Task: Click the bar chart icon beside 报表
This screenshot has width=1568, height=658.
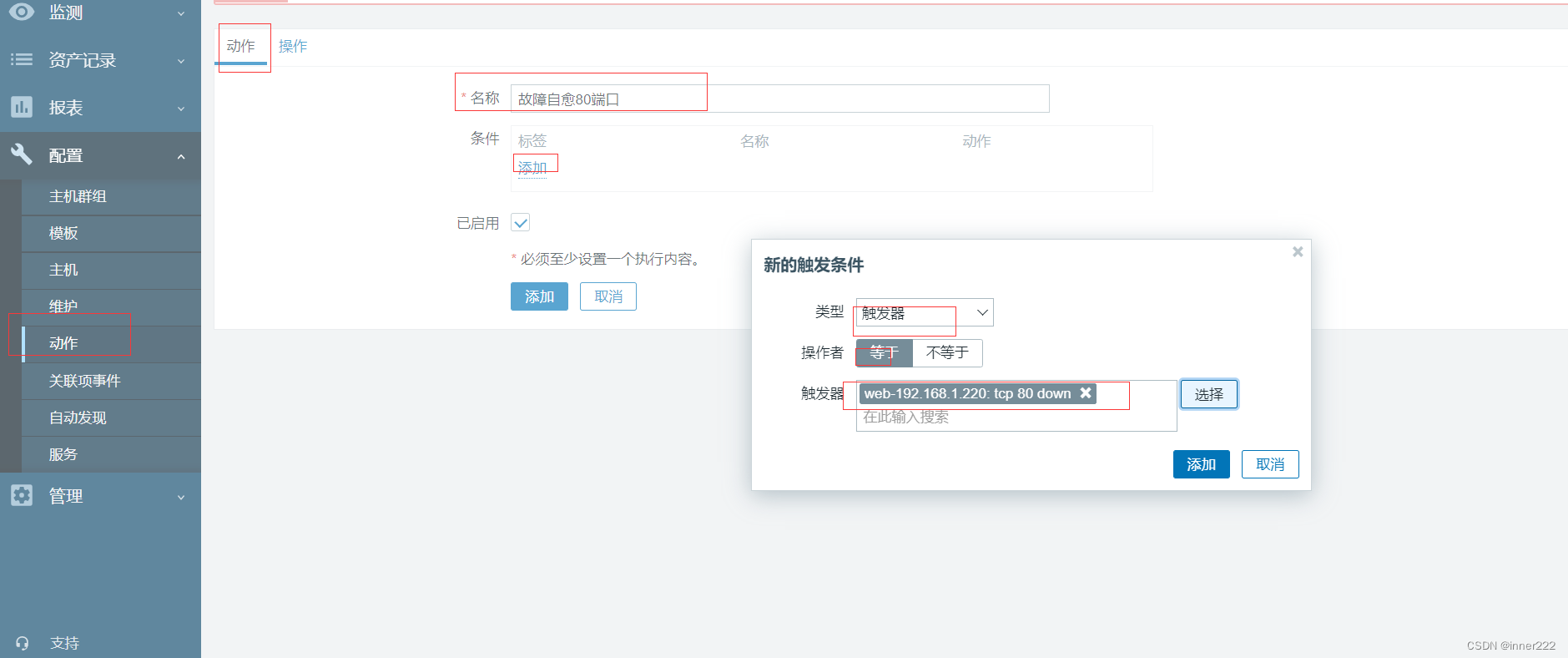Action: (22, 107)
